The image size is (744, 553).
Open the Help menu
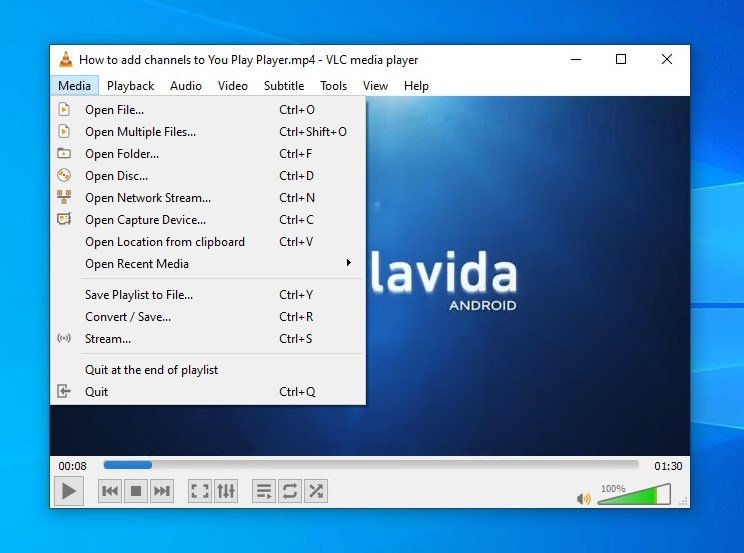tap(416, 86)
